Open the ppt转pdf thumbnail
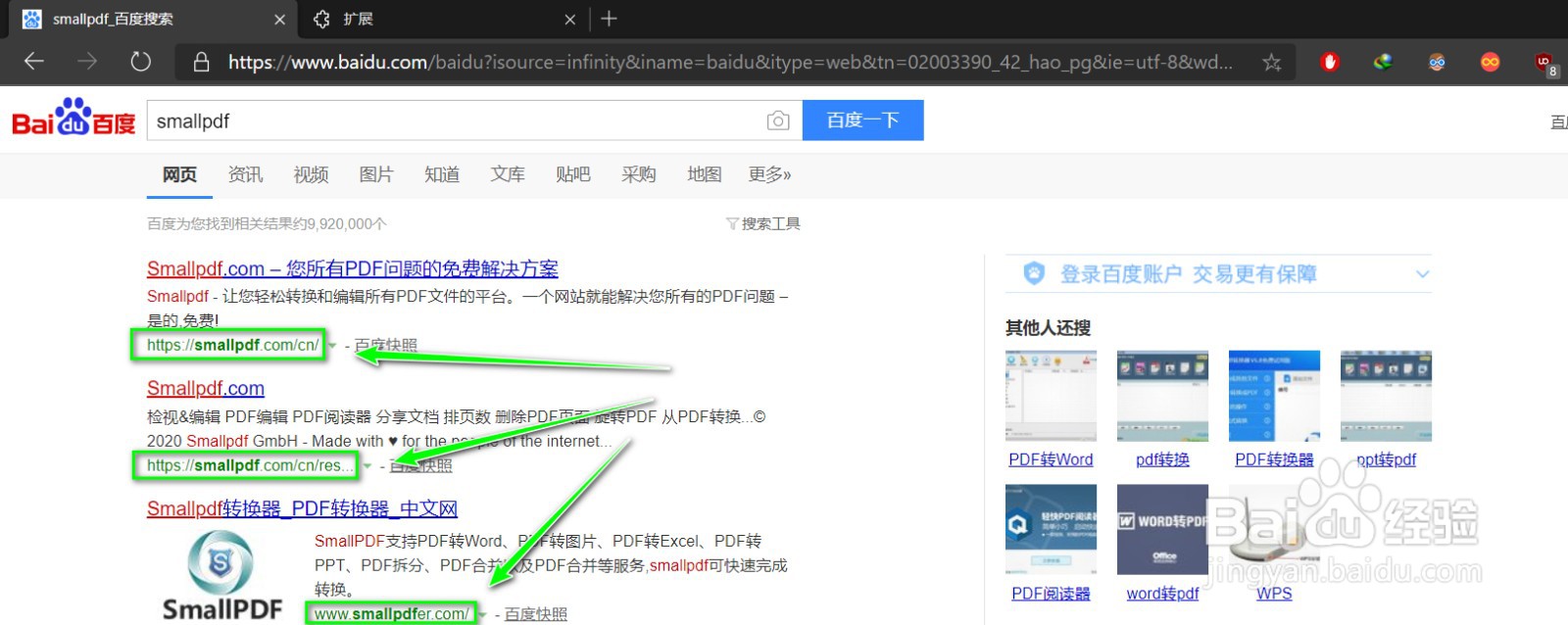The width and height of the screenshot is (1568, 625). 1386,396
